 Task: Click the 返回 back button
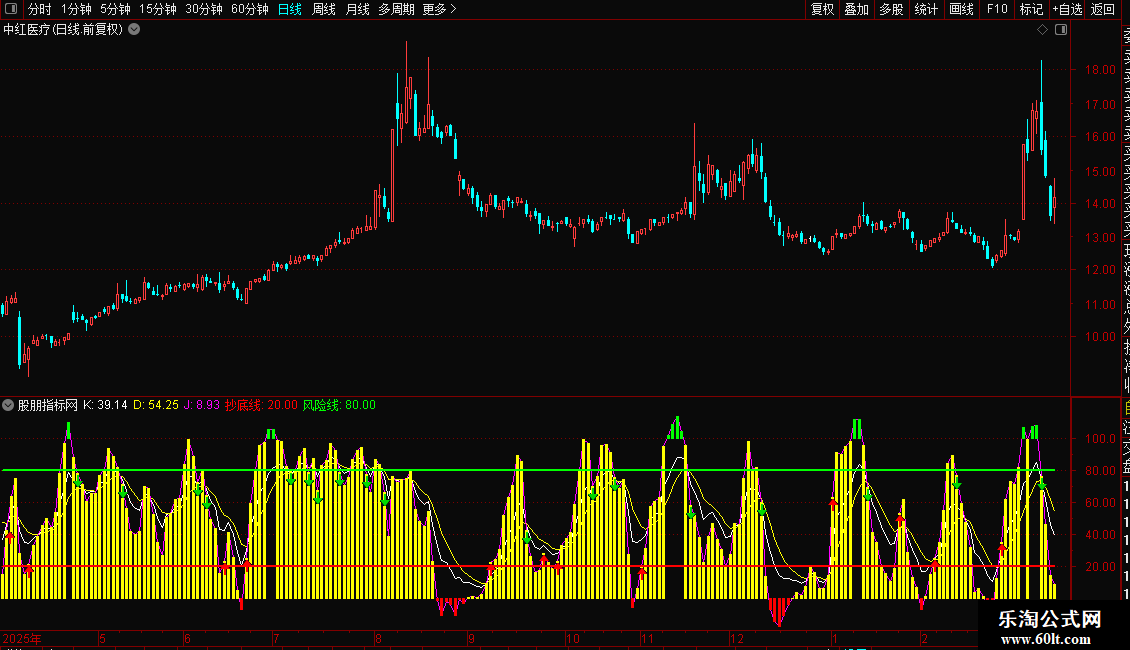[1103, 9]
